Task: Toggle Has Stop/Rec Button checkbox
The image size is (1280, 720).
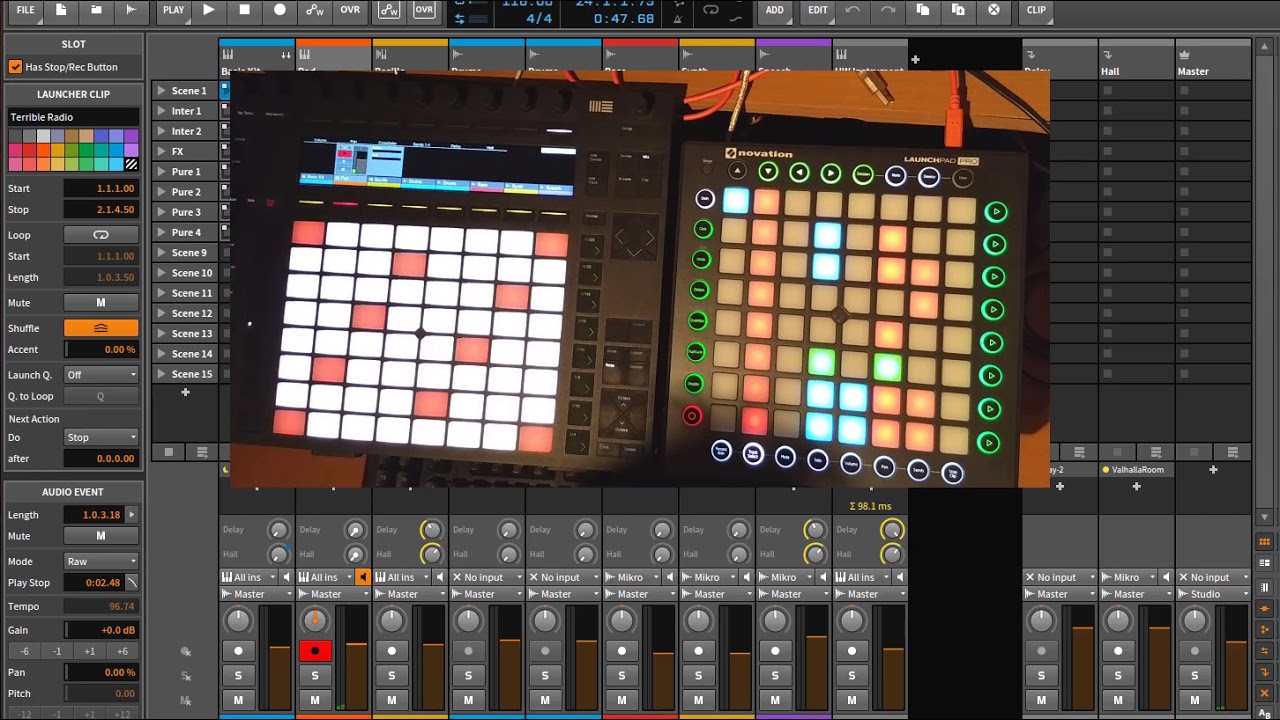Action: pos(15,67)
